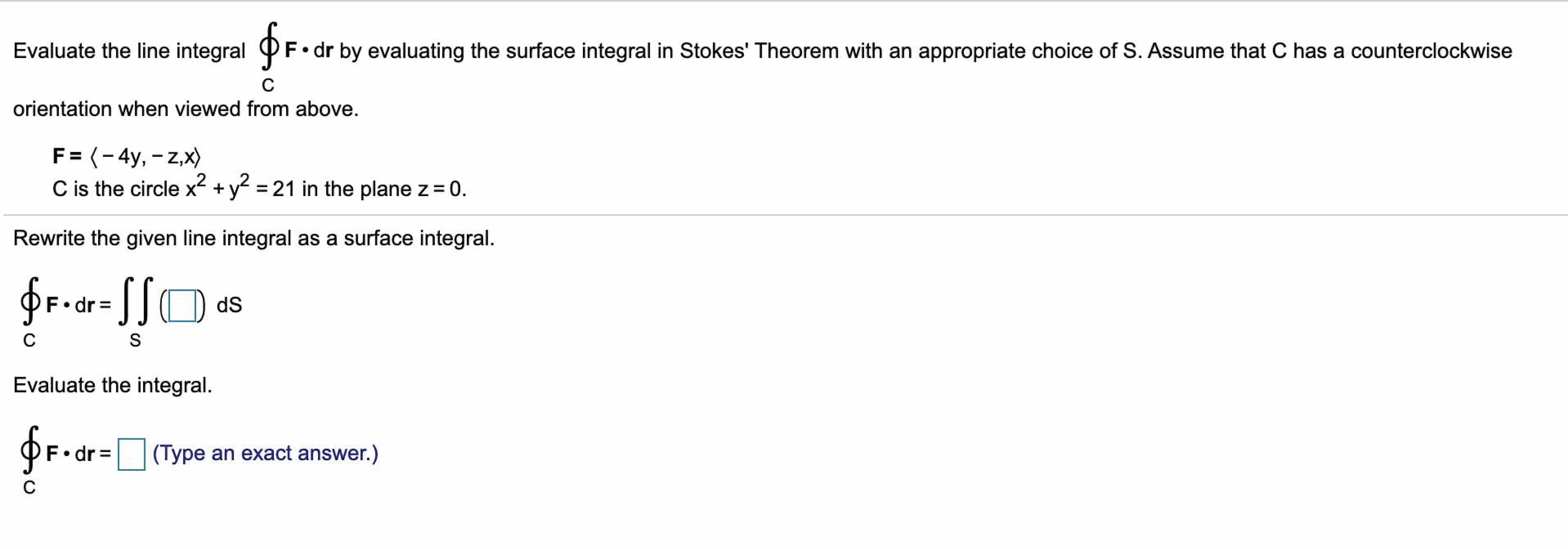Select the vector field definition F = ⟨−4y, −z, x⟩
Image resolution: width=1568 pixels, height=549 pixels.
(x=126, y=157)
